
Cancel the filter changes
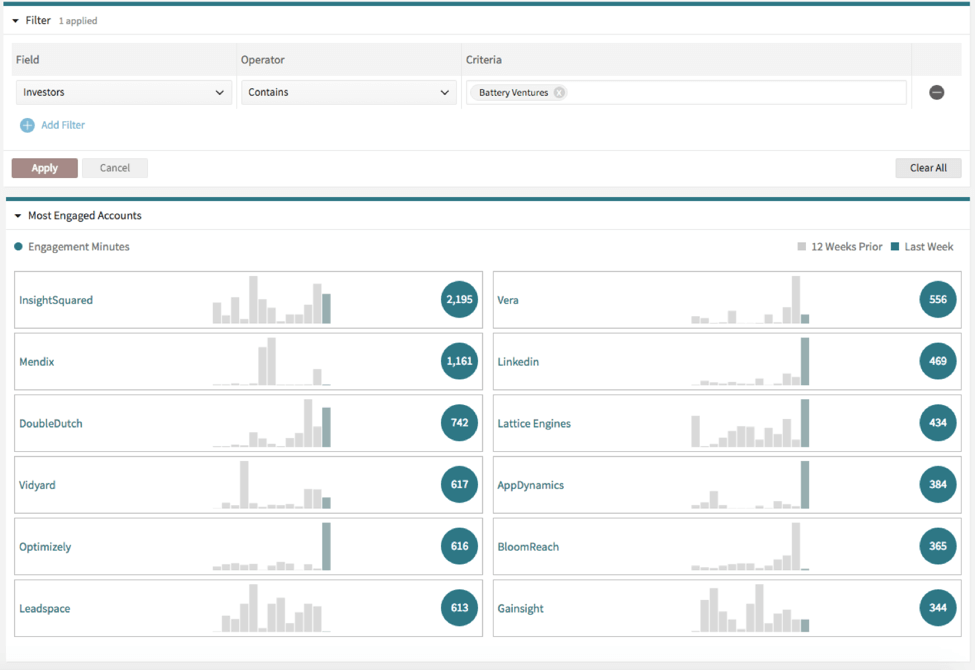[x=115, y=168]
